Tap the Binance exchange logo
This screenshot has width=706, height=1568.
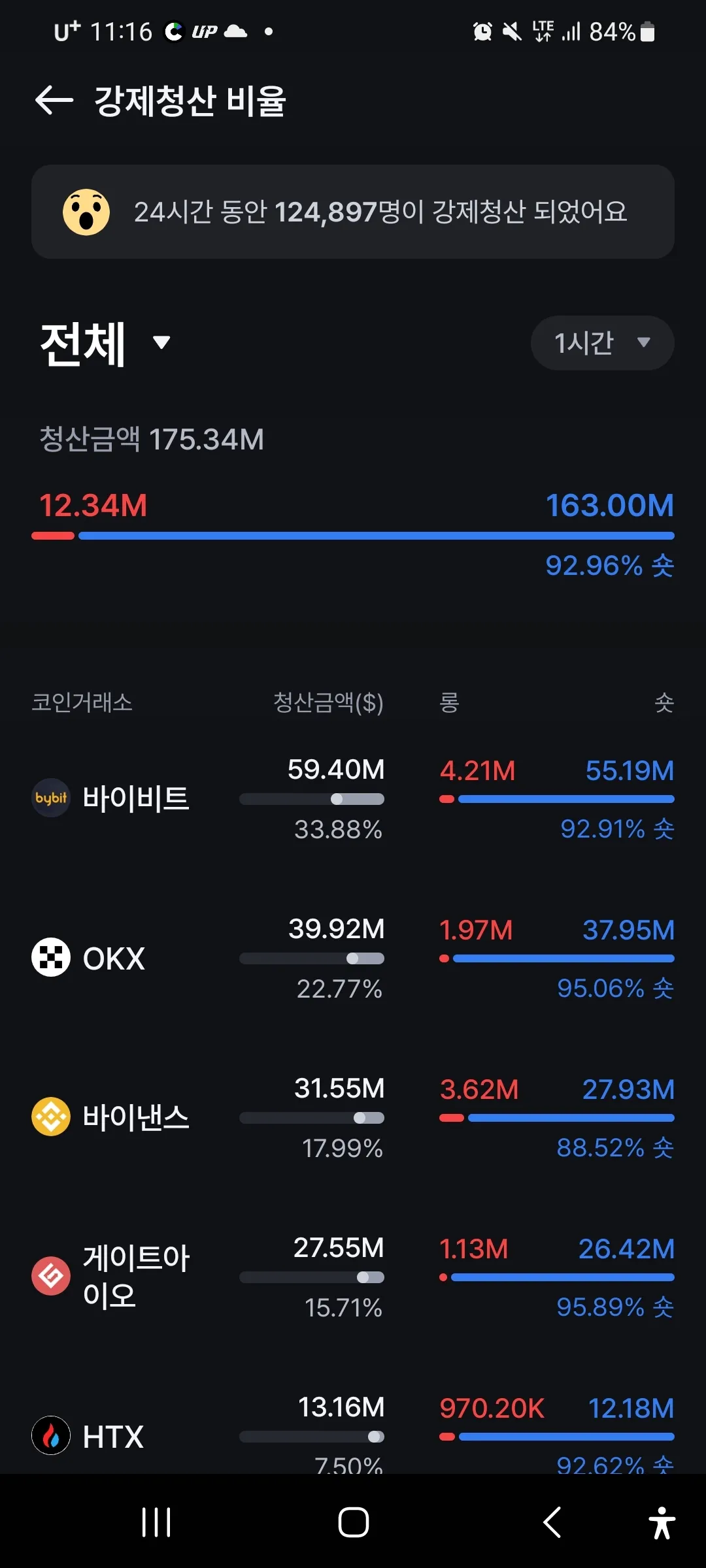[x=51, y=1117]
